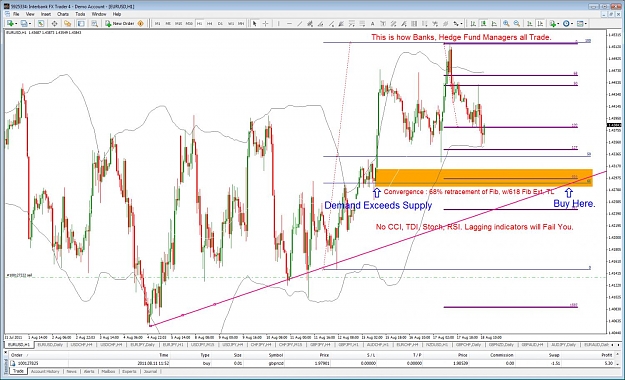Viewport: 625px width, 380px height.
Task: Select the M1 timeframe button
Action: [157, 24]
